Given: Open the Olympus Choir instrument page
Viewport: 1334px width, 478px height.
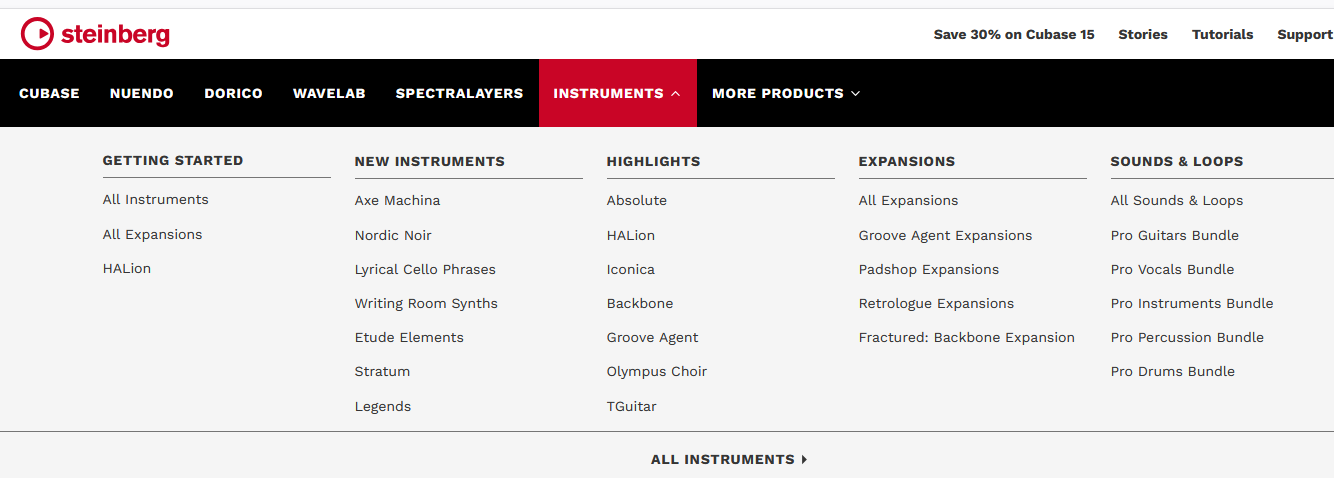Looking at the screenshot, I should (x=656, y=371).
